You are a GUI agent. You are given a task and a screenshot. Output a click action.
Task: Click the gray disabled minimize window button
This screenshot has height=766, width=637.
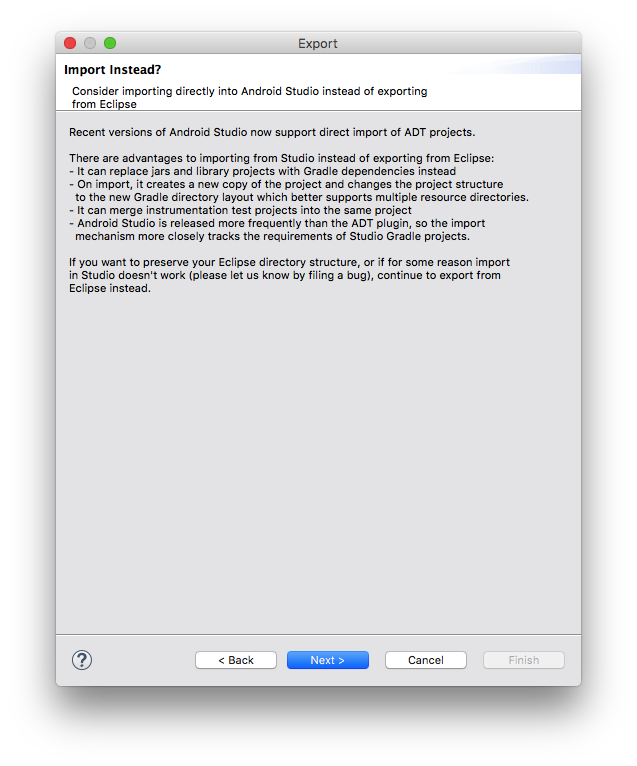90,43
